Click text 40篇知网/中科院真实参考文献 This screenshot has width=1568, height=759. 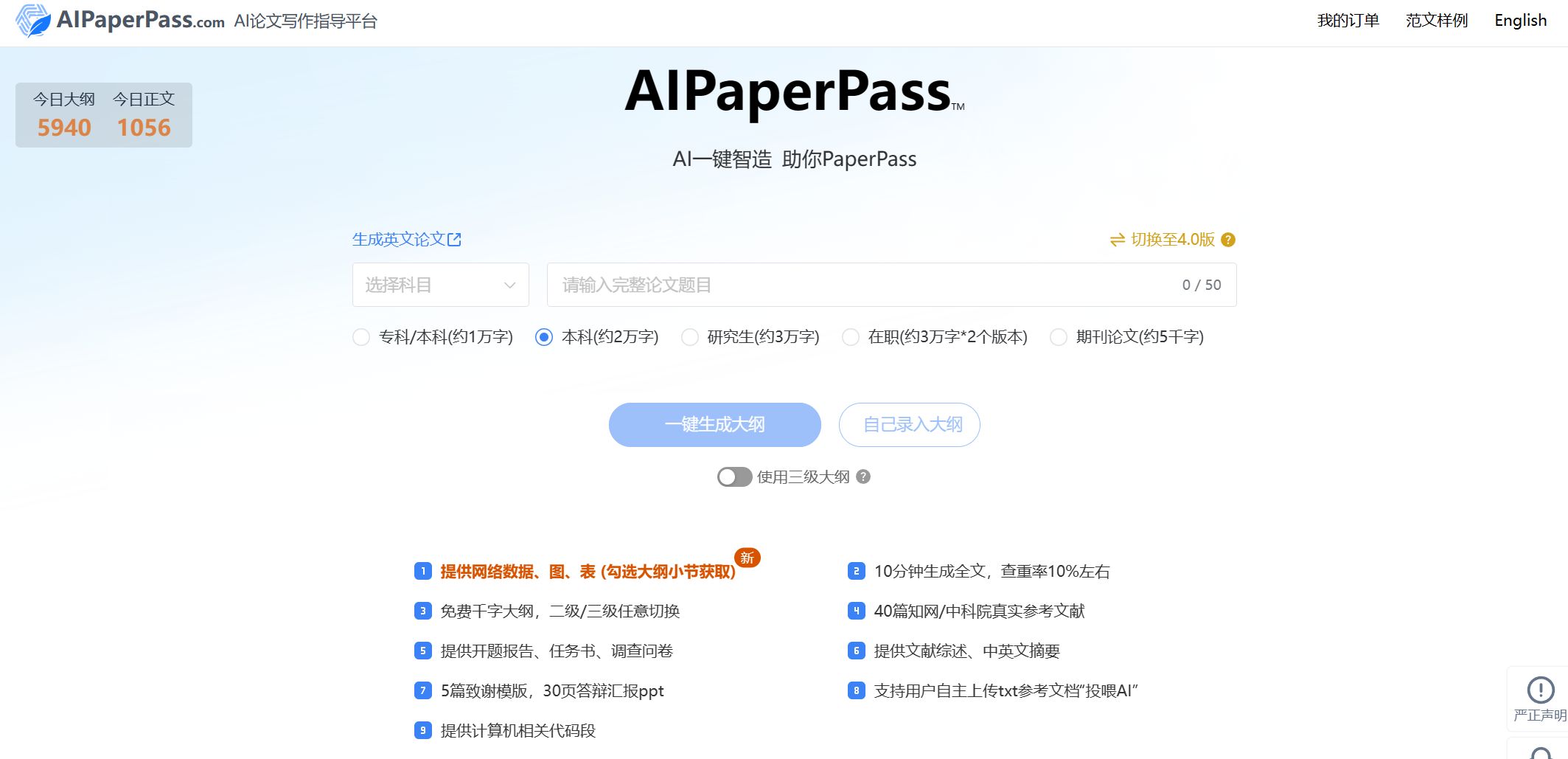[980, 611]
